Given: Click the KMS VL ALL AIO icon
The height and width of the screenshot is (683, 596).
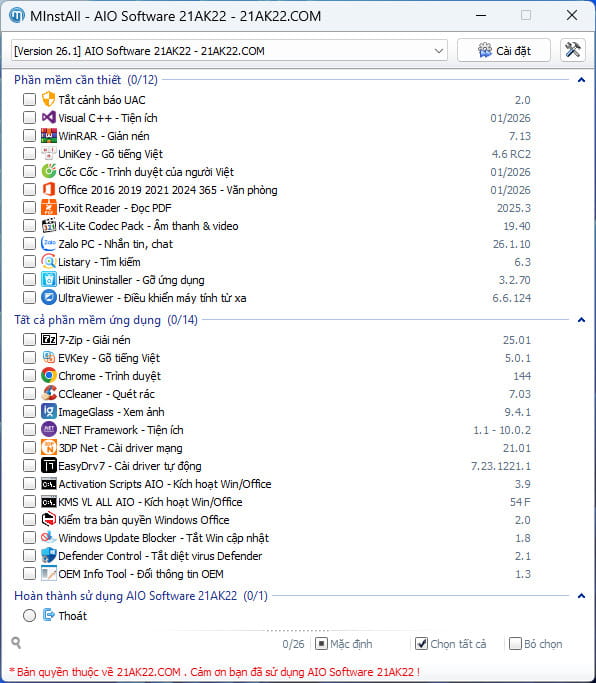Looking at the screenshot, I should coord(48,502).
